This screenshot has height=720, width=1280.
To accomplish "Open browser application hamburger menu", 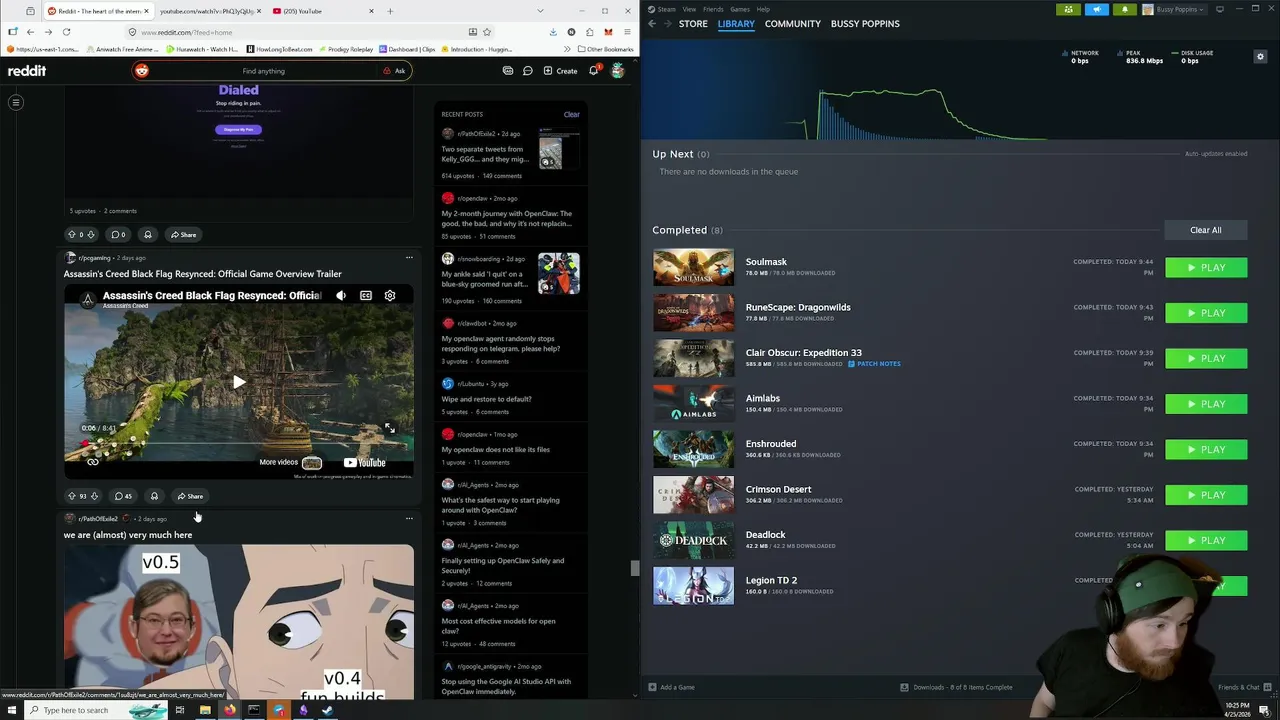I will pos(626,32).
